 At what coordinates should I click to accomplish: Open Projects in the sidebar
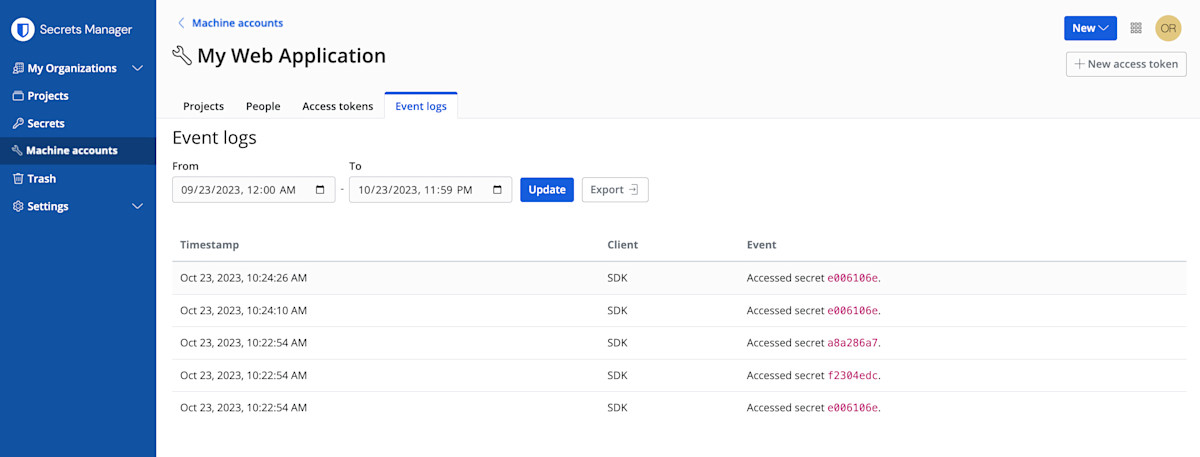coord(47,96)
